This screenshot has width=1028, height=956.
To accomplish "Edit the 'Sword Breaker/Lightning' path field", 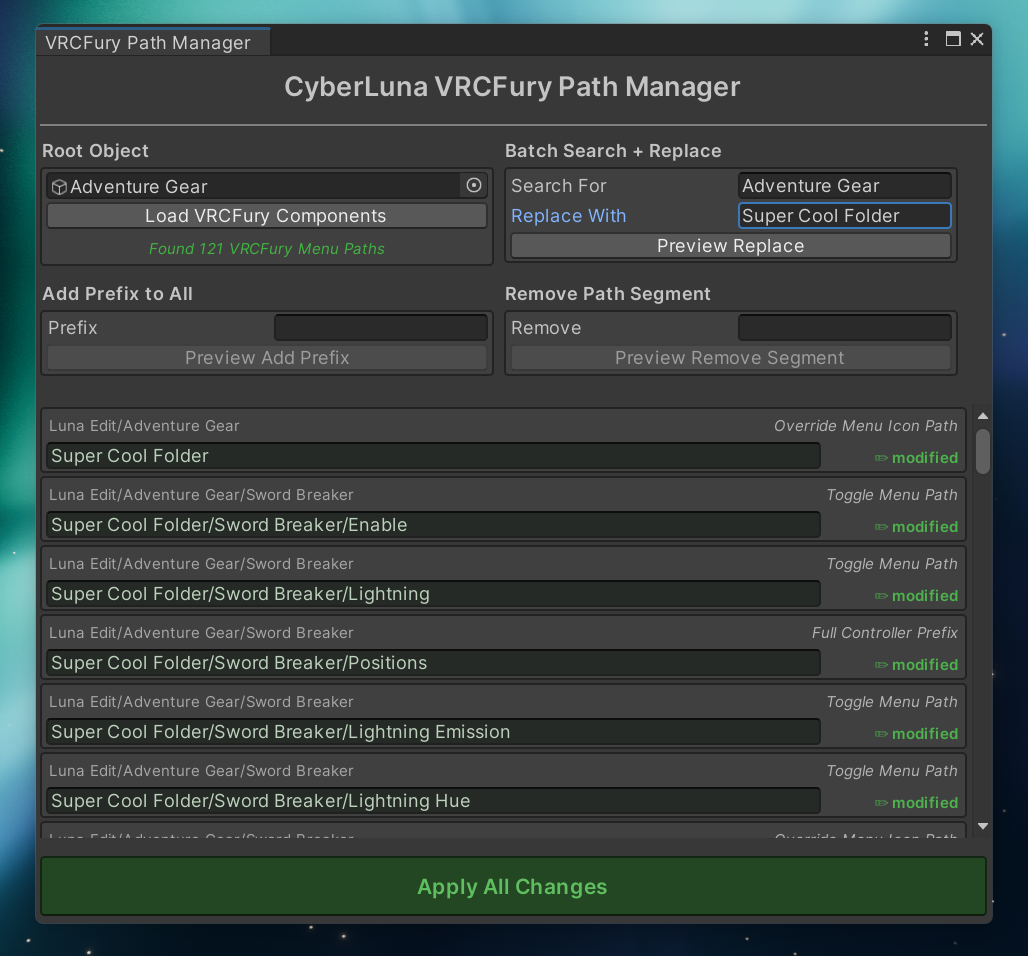I will (433, 593).
